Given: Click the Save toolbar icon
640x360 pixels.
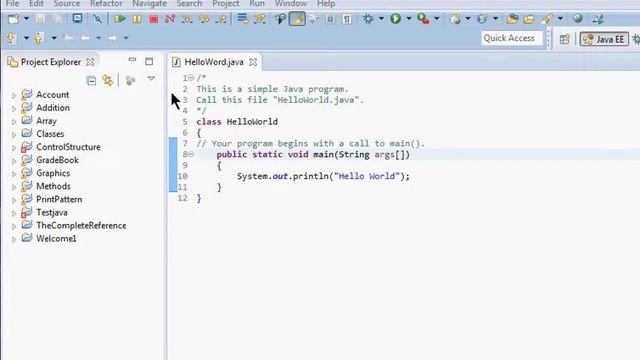Looking at the screenshot, I should point(40,19).
